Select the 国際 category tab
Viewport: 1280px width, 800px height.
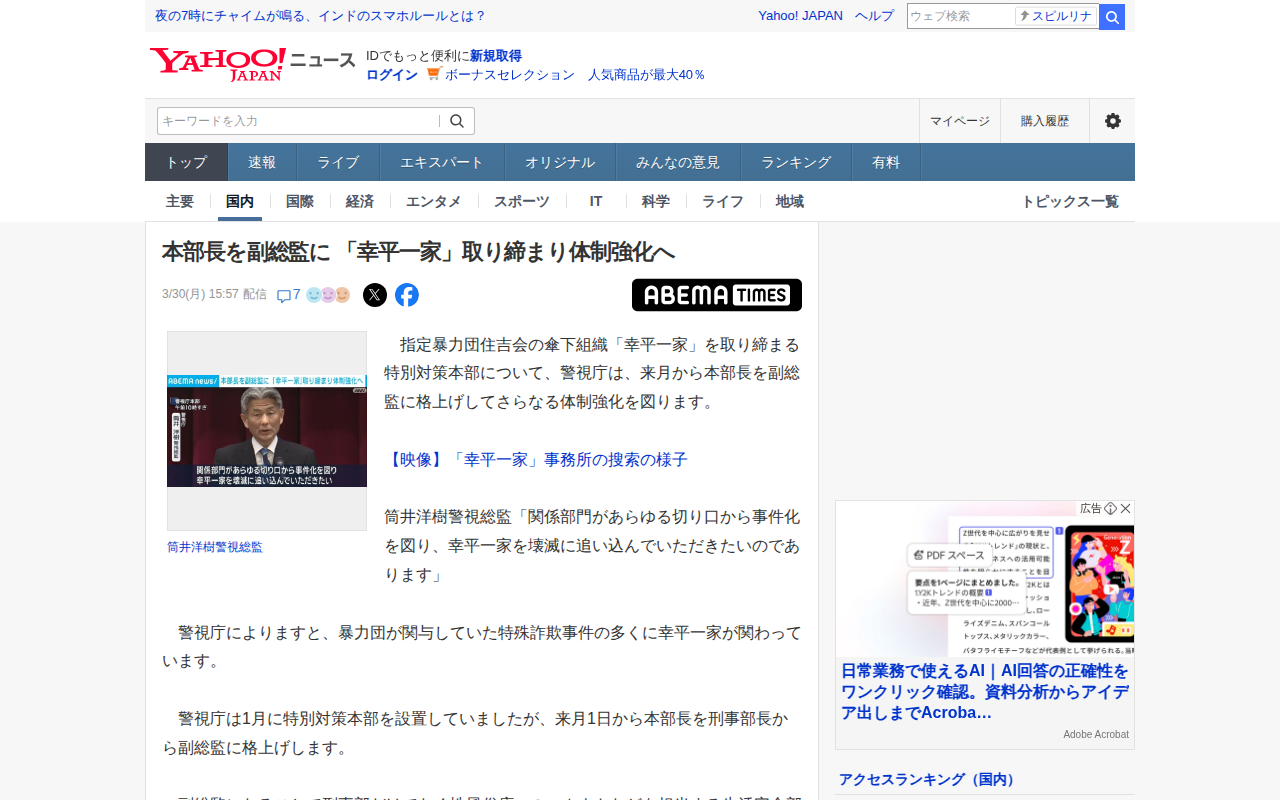tap(300, 201)
